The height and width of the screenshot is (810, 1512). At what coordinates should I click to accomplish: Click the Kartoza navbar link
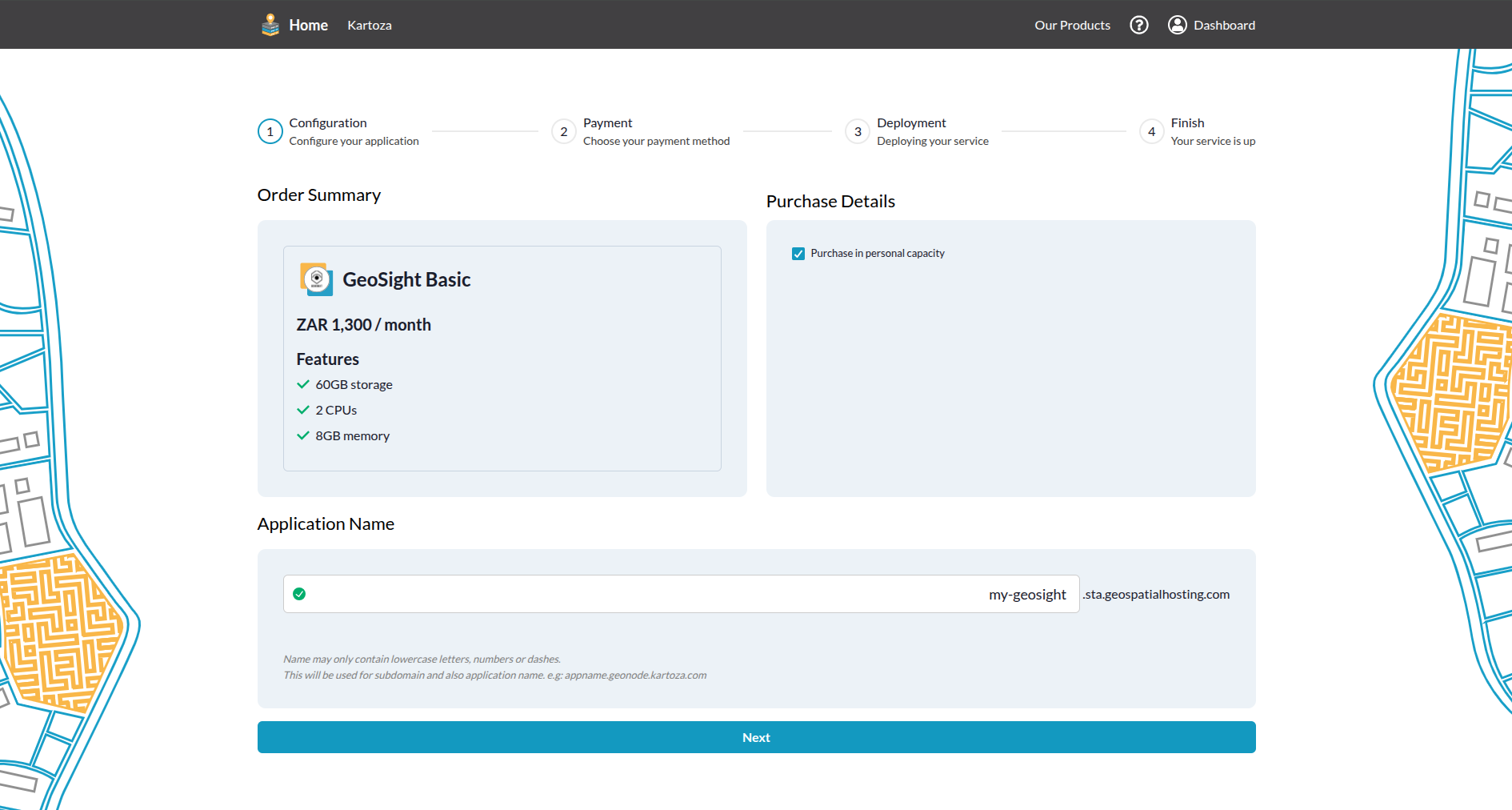(x=370, y=25)
